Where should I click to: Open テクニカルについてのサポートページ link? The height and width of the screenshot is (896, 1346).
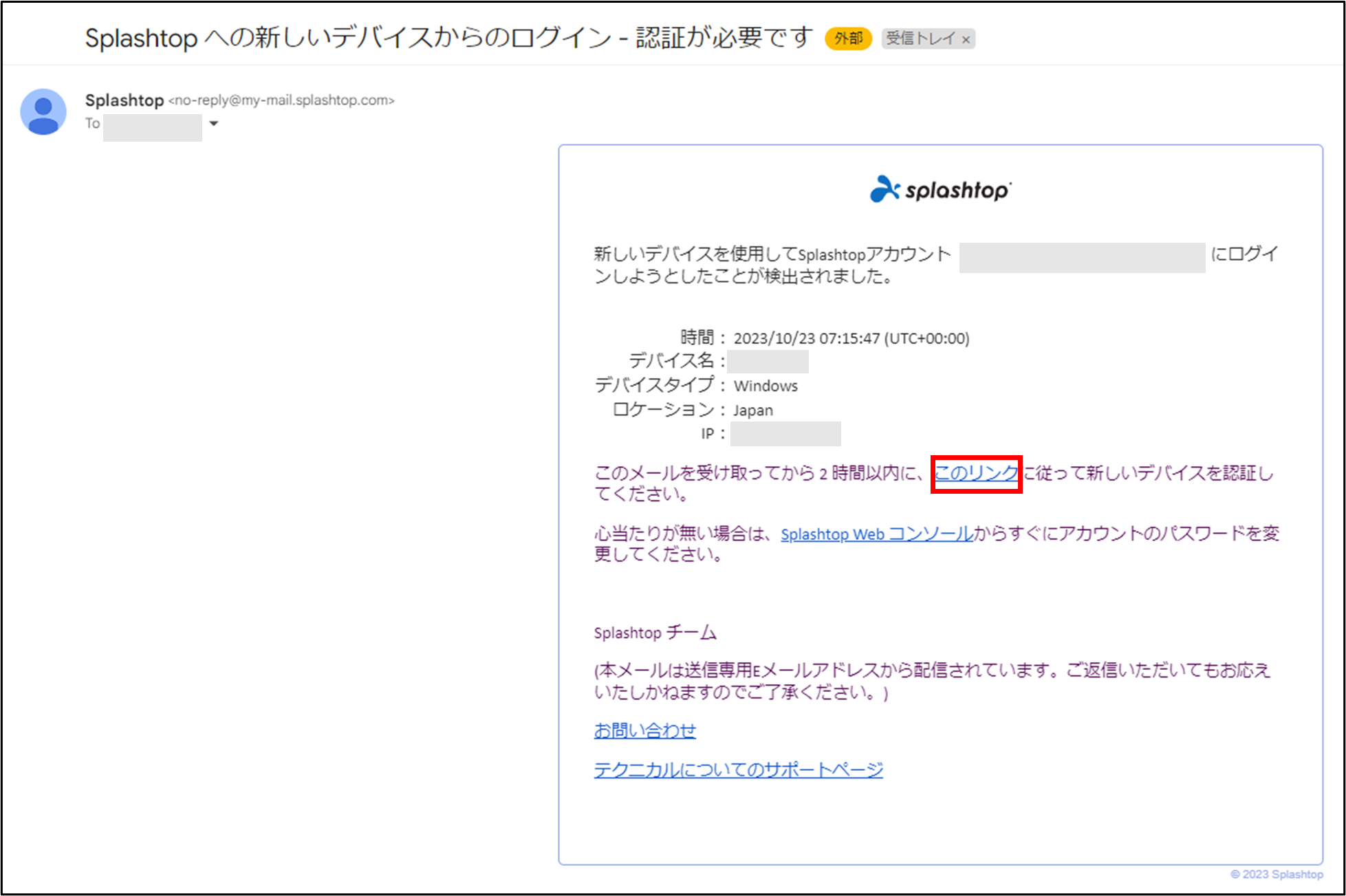(739, 769)
